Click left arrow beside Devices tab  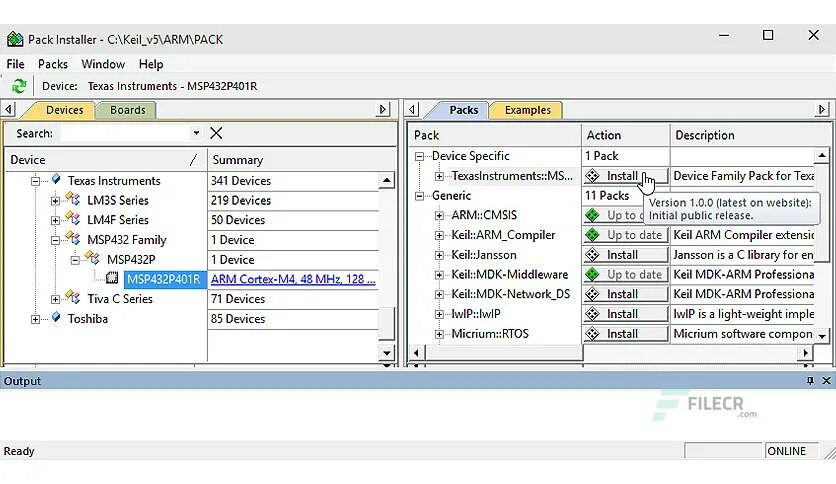pyautogui.click(x=9, y=109)
